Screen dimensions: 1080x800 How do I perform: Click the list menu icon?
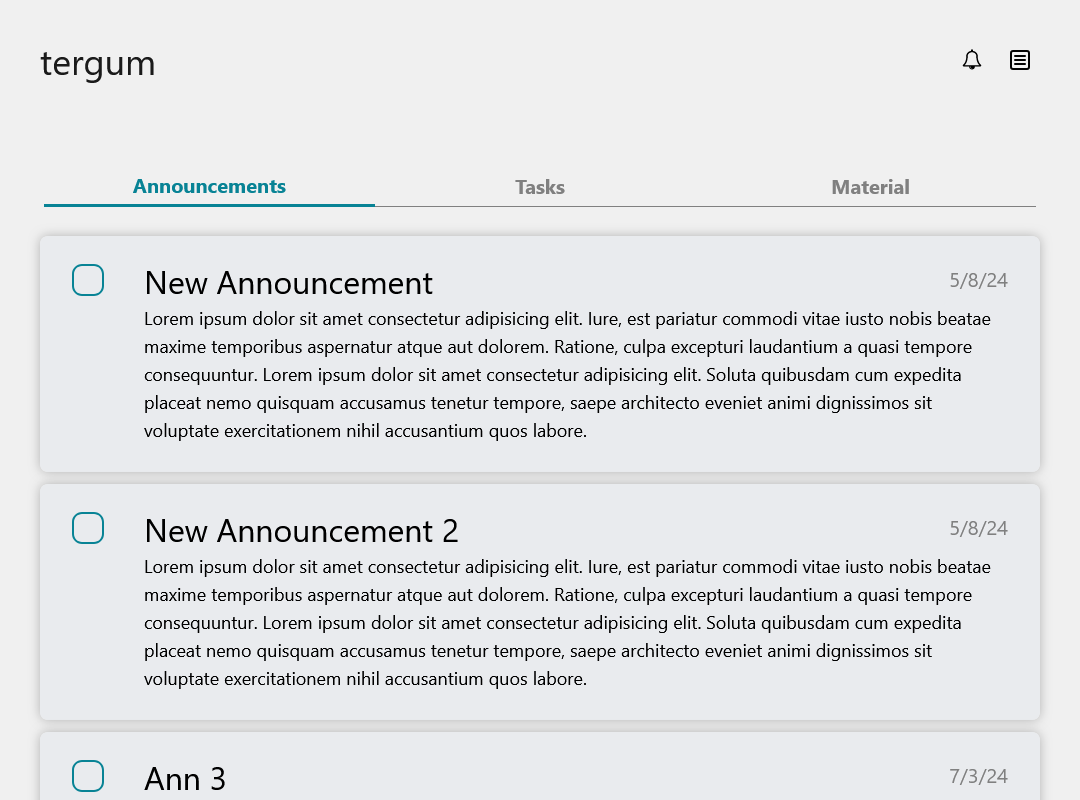(1020, 60)
